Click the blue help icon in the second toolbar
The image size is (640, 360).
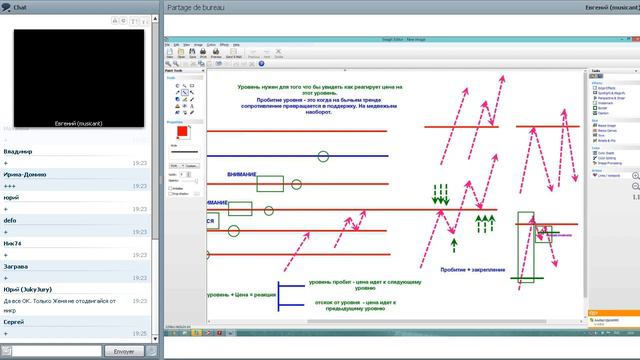pyautogui.click(x=261, y=64)
